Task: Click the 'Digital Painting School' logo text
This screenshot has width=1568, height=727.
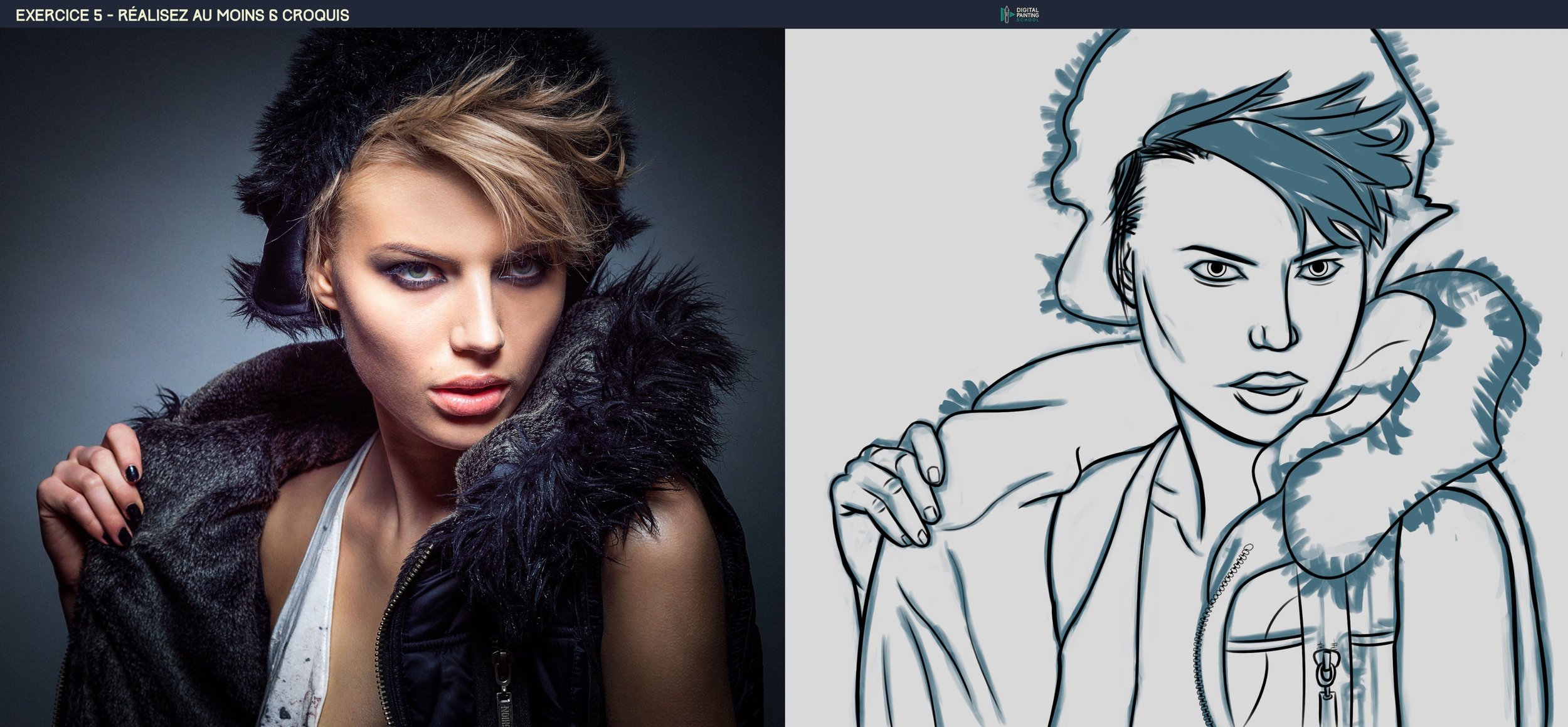Action: (1028, 14)
